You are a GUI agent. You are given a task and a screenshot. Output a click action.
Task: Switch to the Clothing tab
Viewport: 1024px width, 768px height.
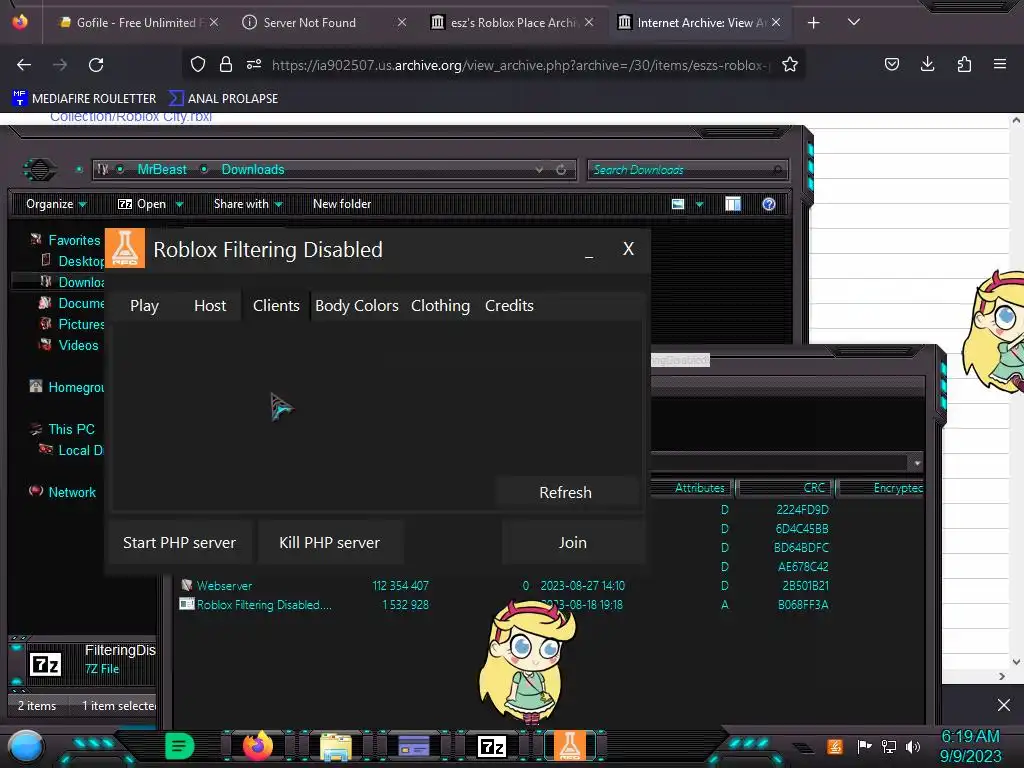[x=440, y=306]
